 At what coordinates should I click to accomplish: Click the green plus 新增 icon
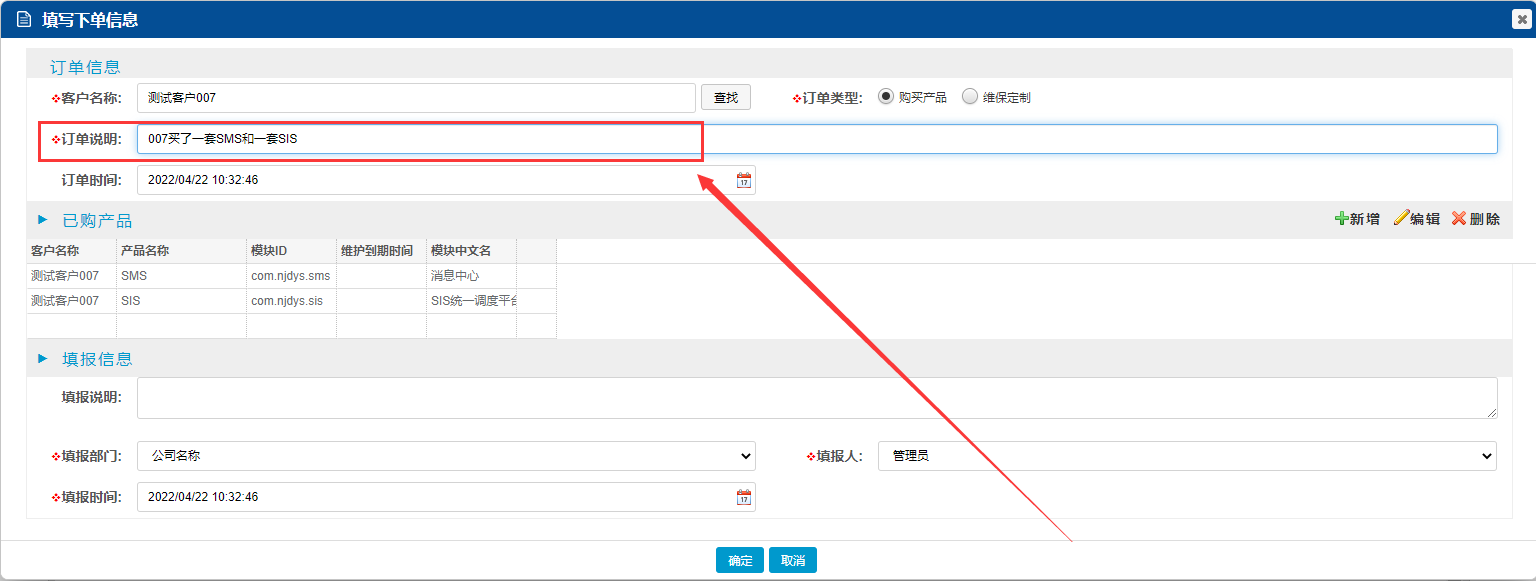[1341, 219]
